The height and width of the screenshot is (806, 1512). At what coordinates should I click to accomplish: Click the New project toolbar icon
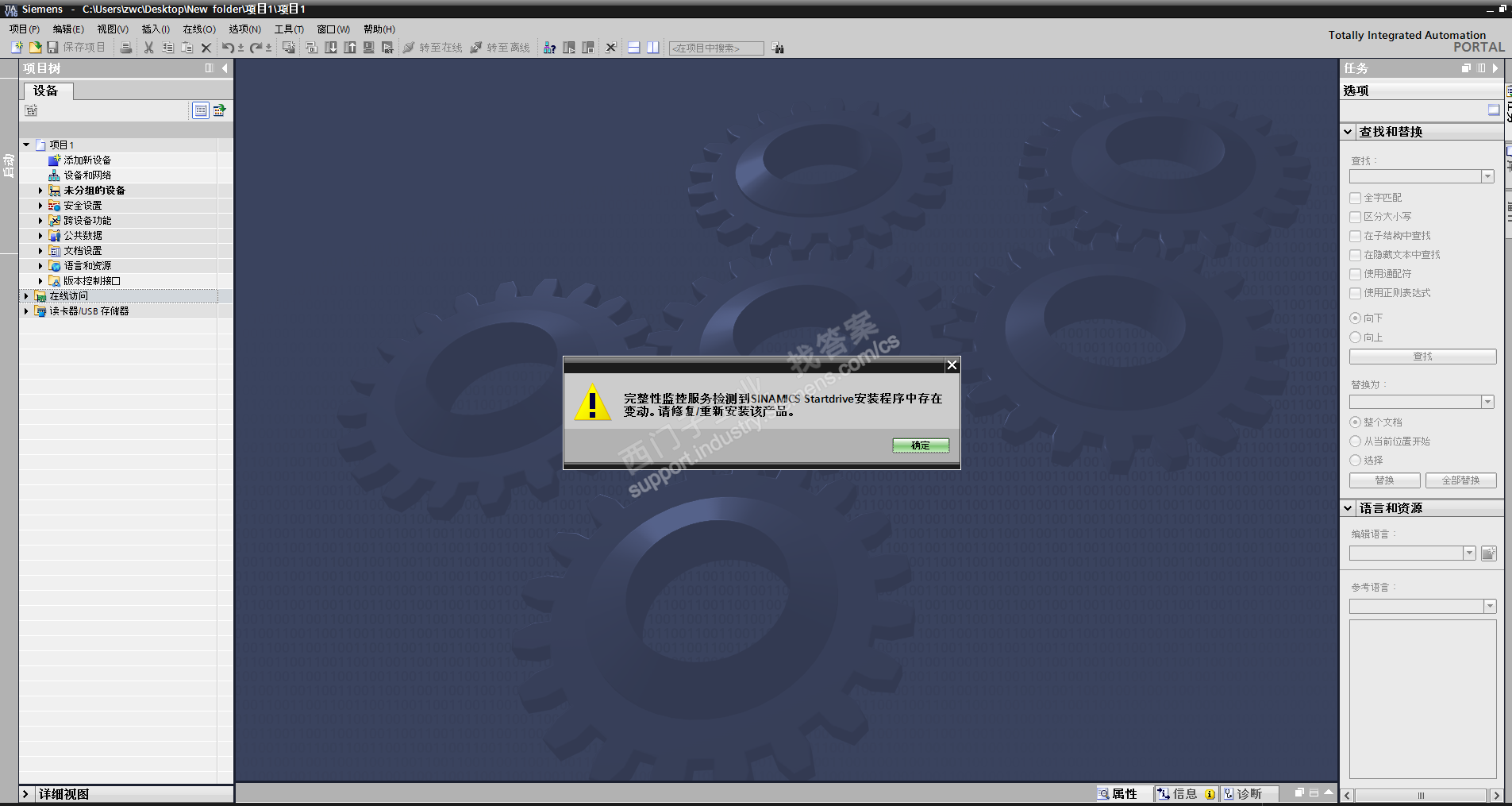(x=17, y=48)
